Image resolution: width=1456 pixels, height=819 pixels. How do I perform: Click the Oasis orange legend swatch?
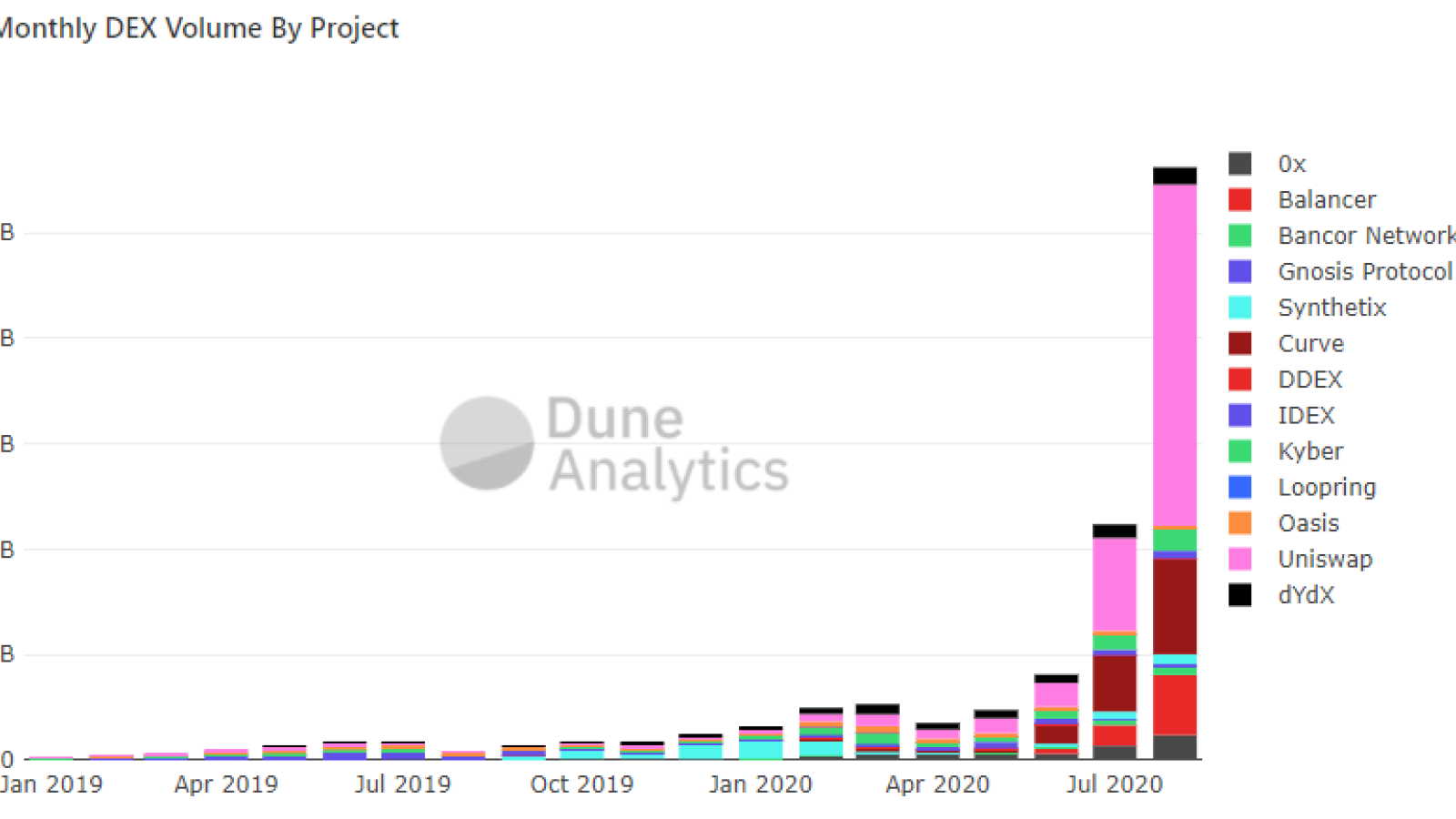point(1239,523)
